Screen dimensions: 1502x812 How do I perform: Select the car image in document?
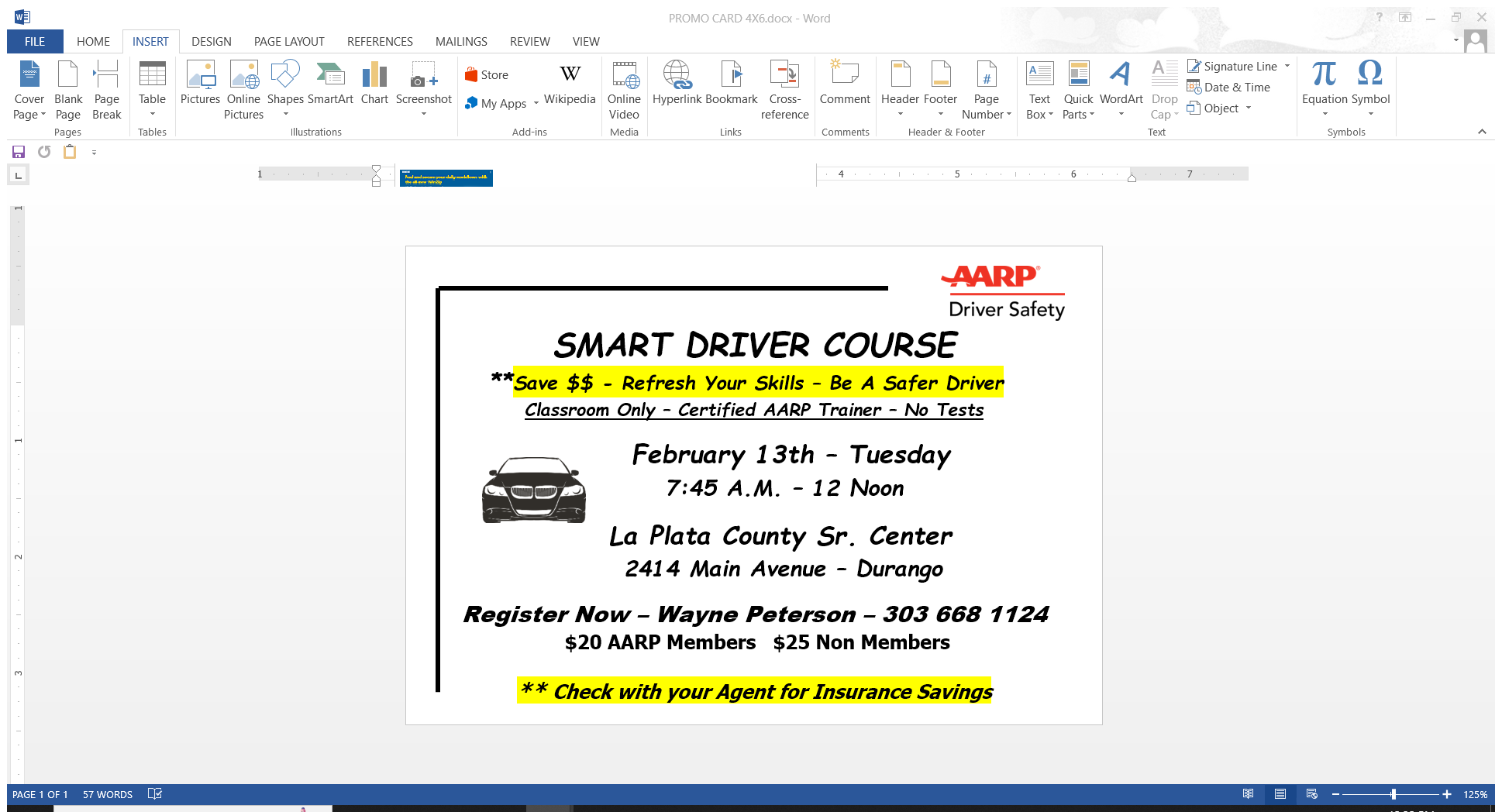pos(534,490)
